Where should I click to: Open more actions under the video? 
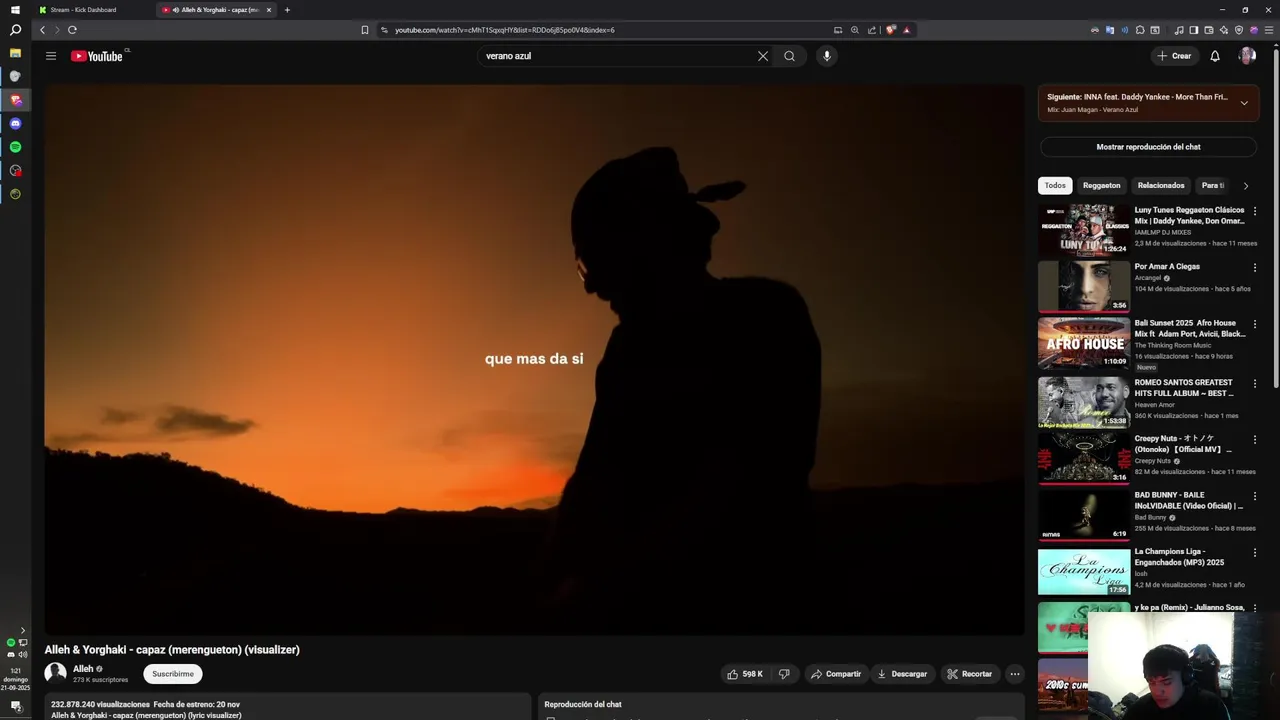tap(1015, 674)
